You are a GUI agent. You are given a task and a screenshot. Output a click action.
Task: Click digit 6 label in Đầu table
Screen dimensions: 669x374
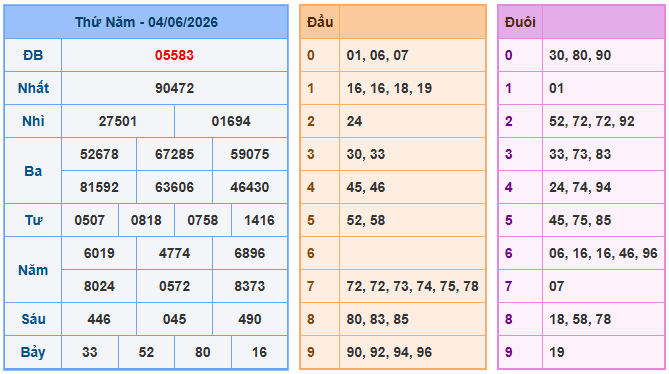click(x=311, y=253)
